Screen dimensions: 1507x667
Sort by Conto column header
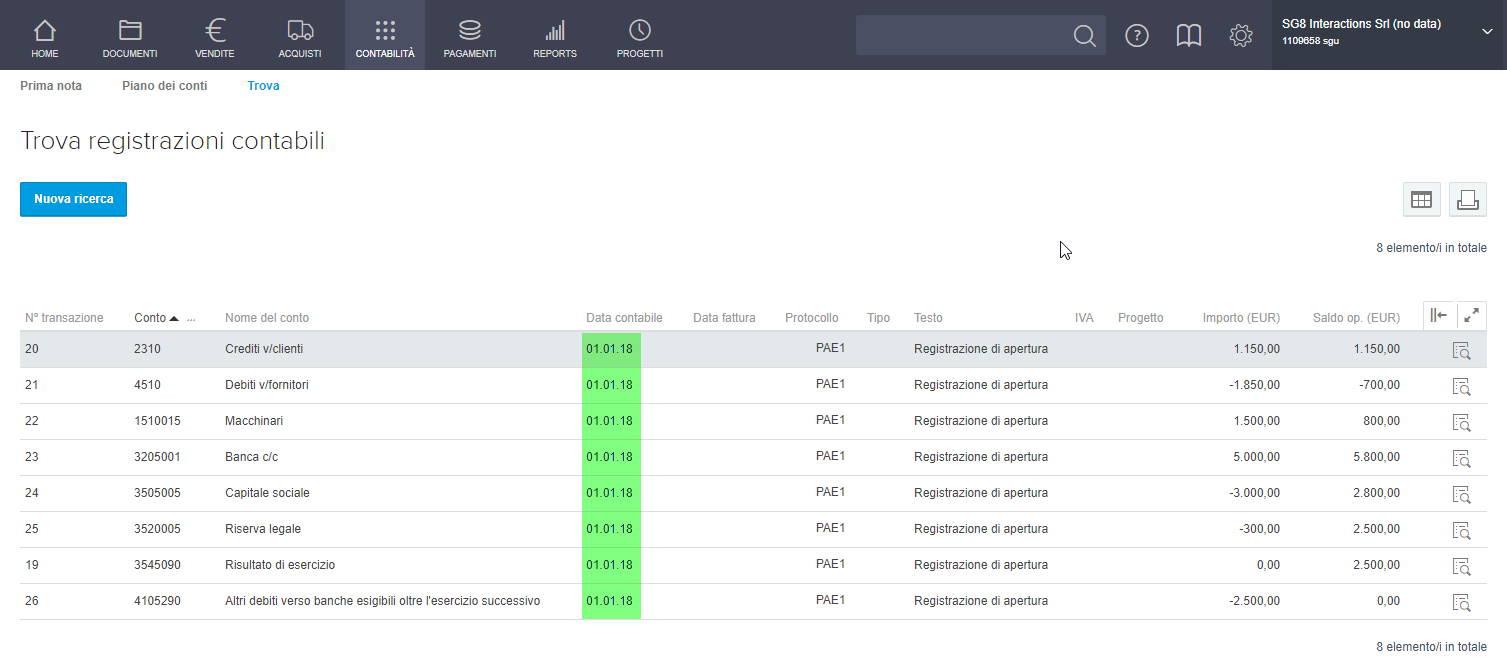[150, 318]
